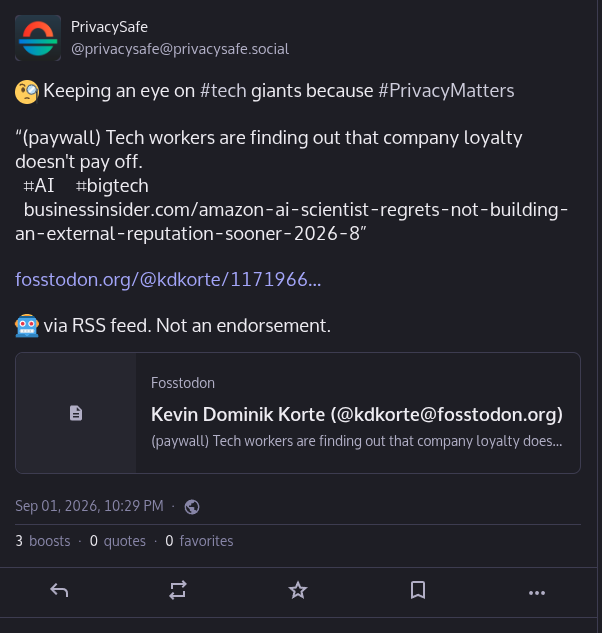Screen dimensions: 602x633
Task: Boost this post with the repeat icon
Action: [x=178, y=591]
